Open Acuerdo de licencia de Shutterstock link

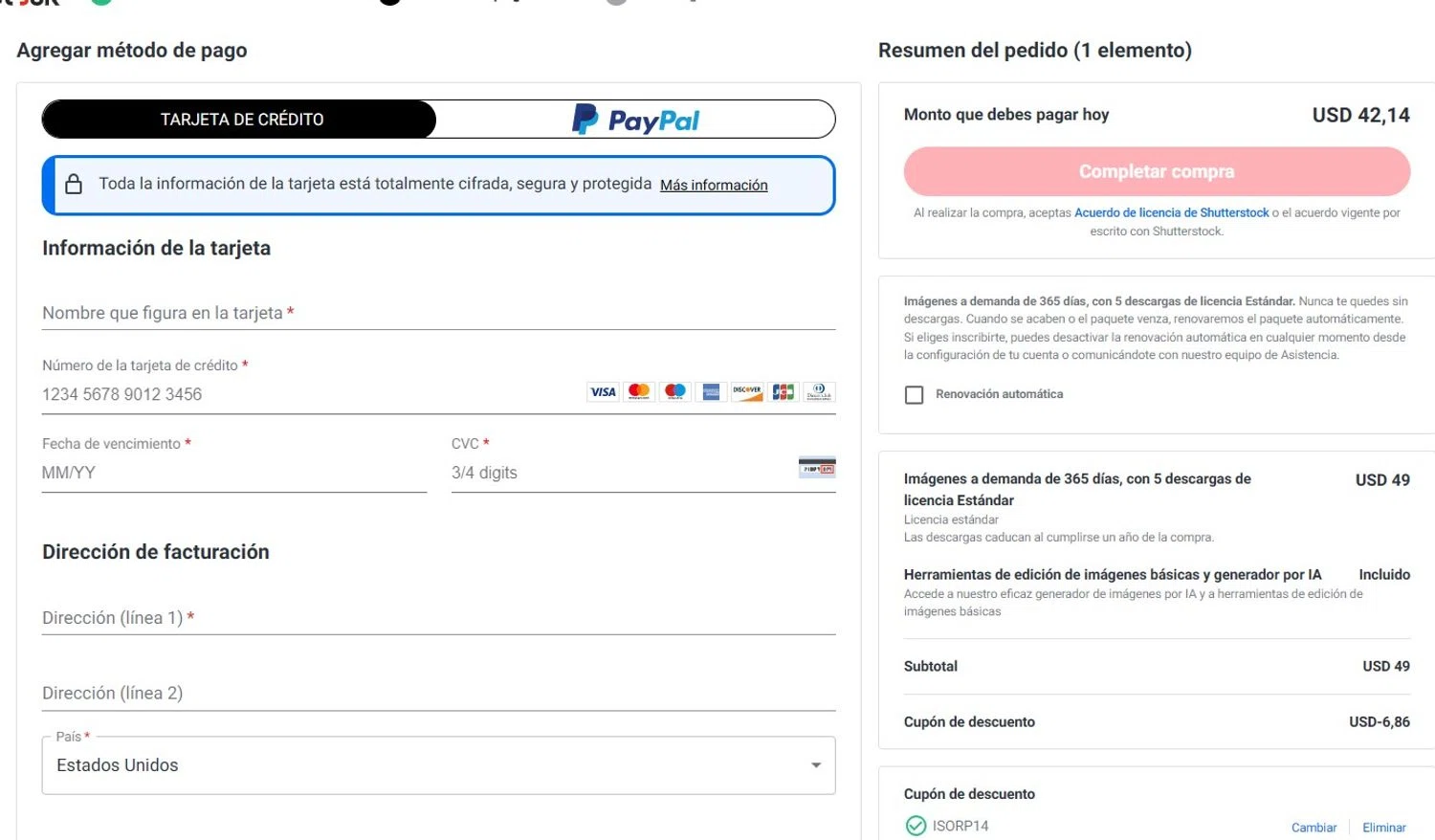tap(1172, 212)
